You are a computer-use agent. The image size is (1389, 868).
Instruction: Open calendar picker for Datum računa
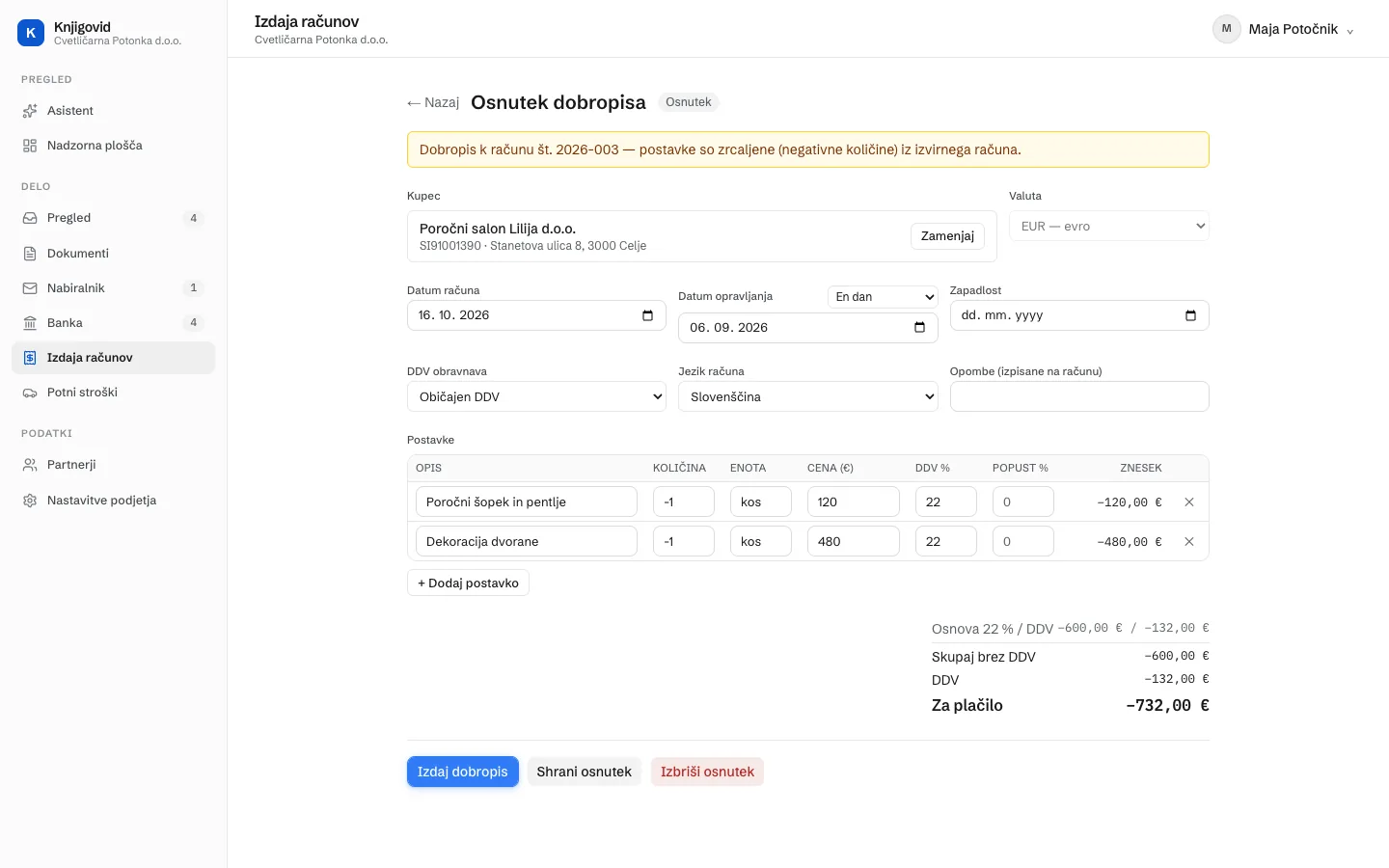click(647, 315)
